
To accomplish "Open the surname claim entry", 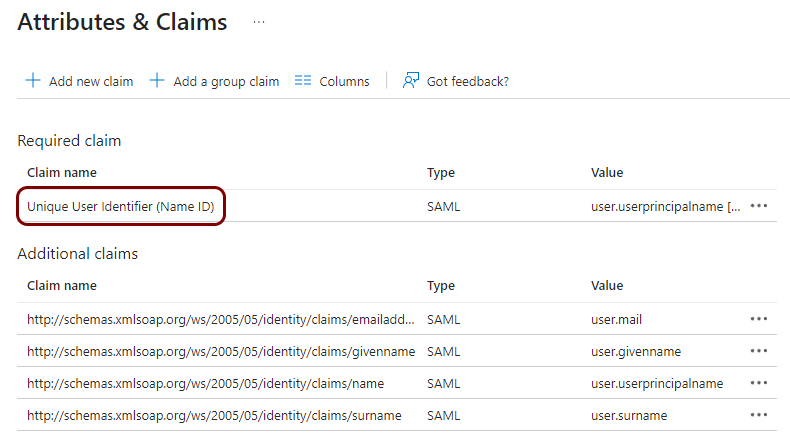I will pyautogui.click(x=214, y=415).
